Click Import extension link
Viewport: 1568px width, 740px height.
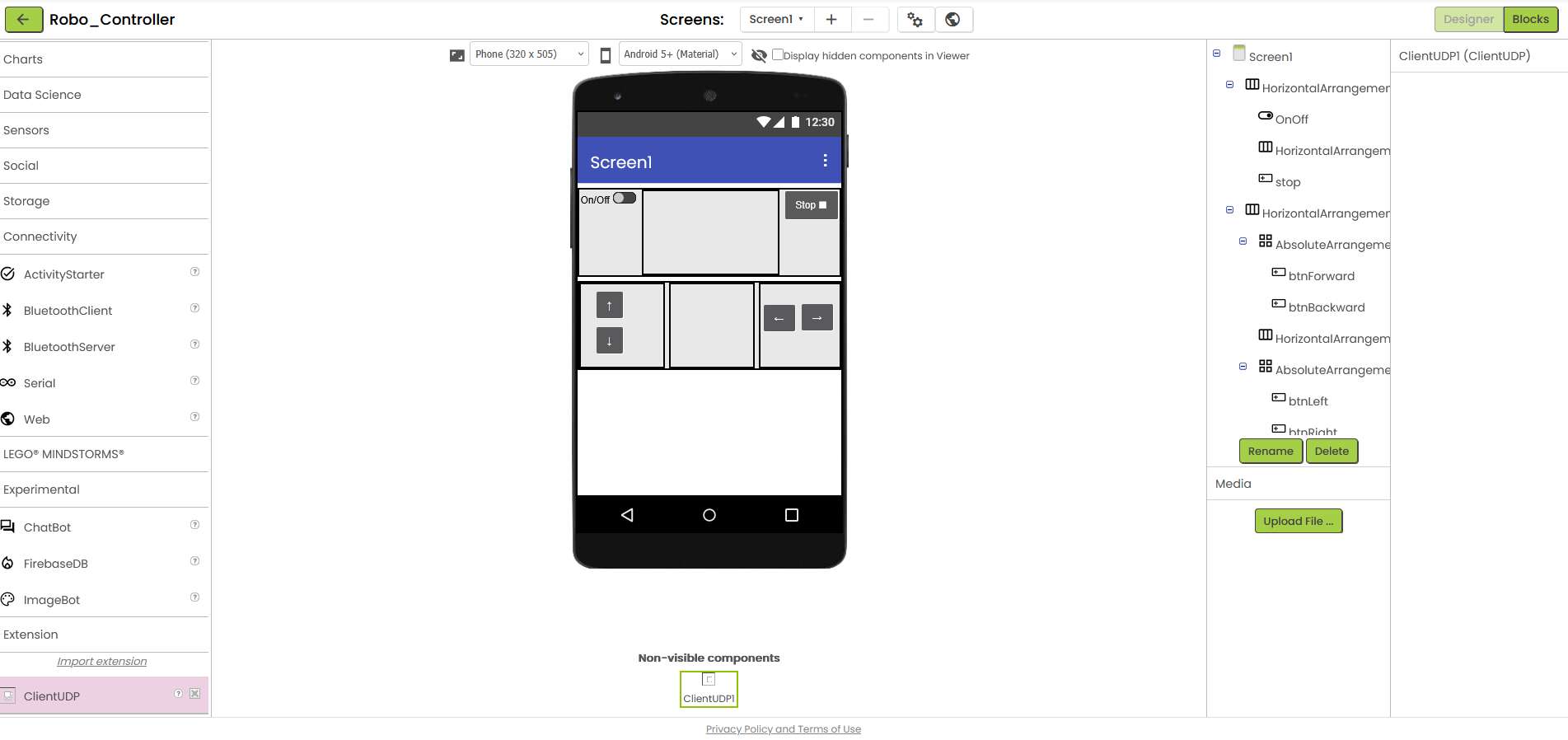coord(101,662)
